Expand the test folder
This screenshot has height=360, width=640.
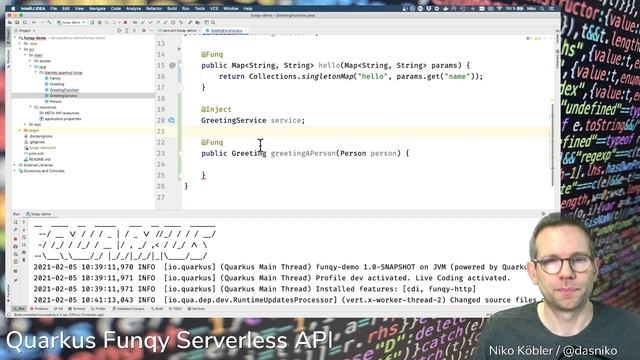[x=25, y=124]
